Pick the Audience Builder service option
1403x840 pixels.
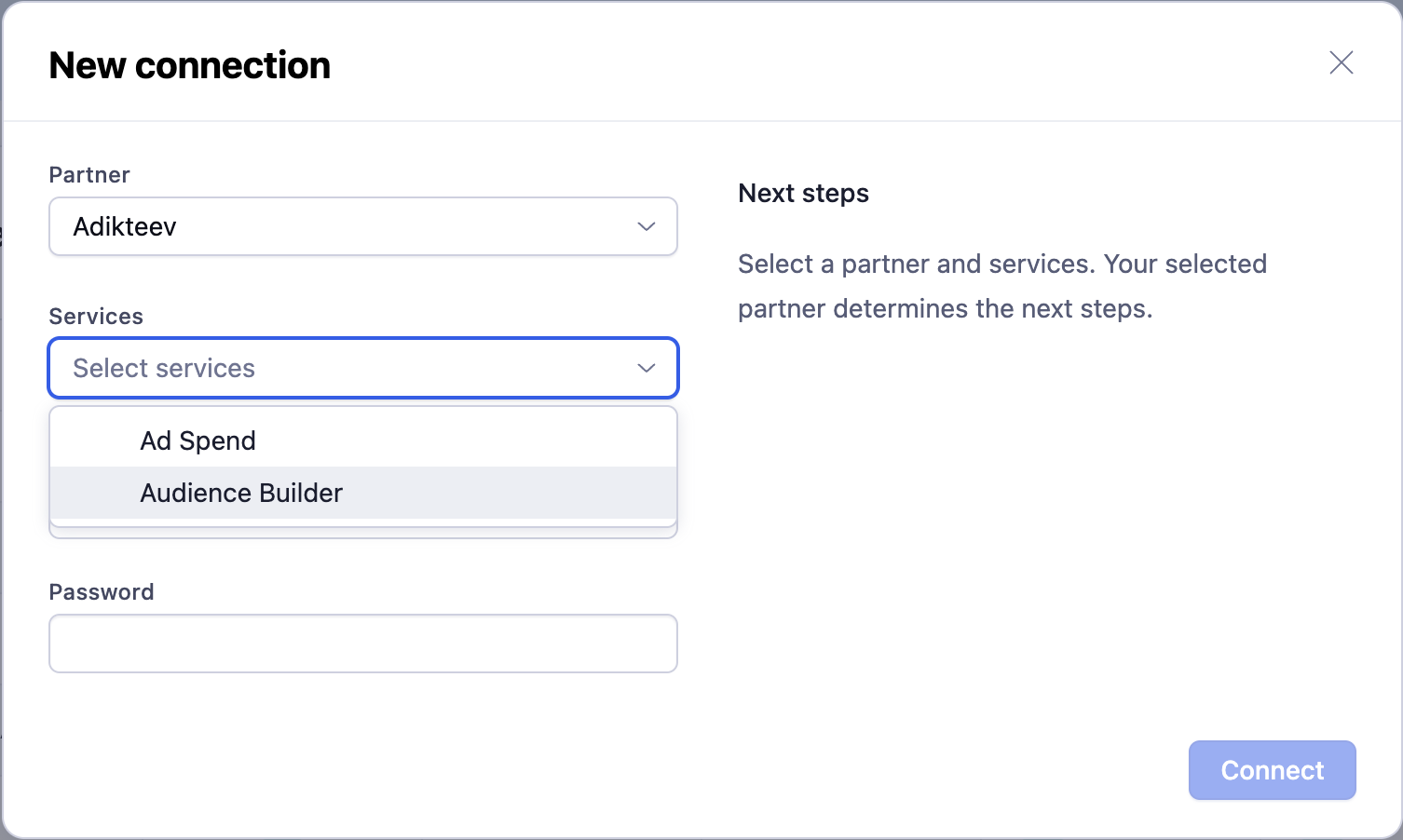(241, 493)
